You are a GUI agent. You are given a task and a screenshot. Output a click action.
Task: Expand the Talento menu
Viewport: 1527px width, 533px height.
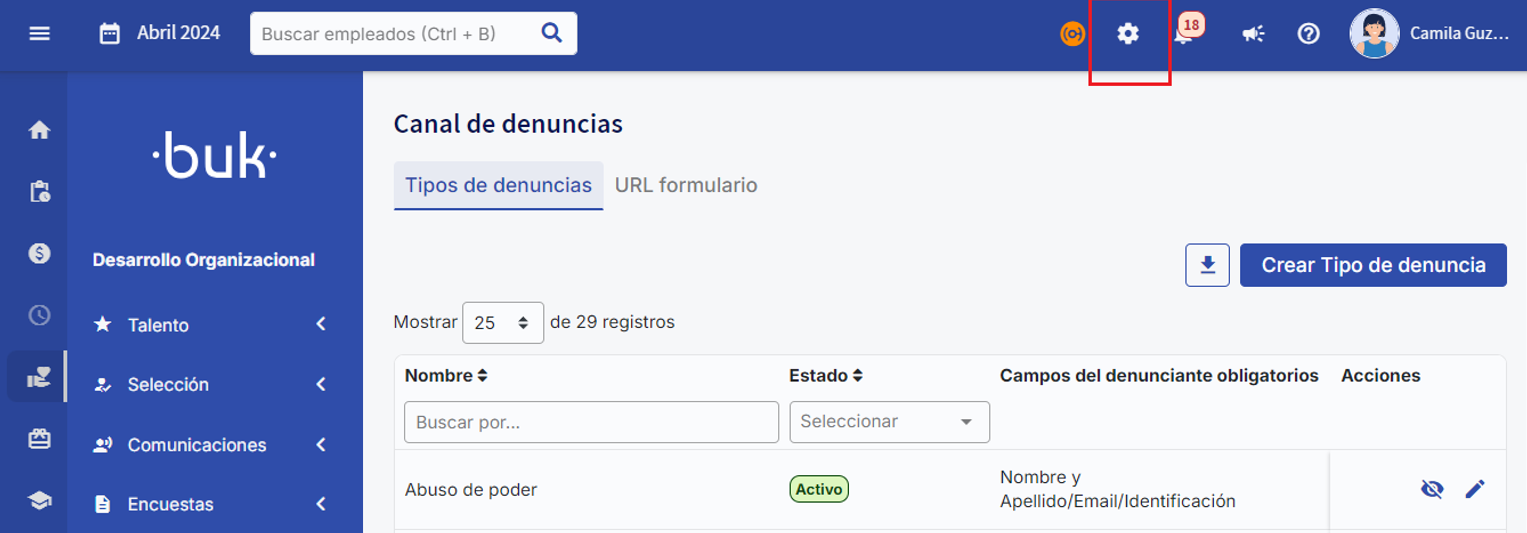coord(210,325)
